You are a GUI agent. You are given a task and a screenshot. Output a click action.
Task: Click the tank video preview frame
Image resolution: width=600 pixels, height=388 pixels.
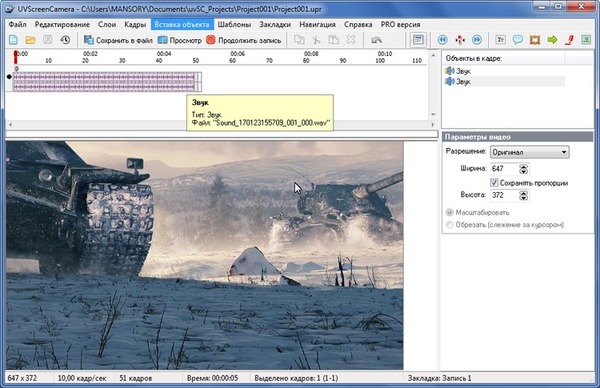pos(204,255)
